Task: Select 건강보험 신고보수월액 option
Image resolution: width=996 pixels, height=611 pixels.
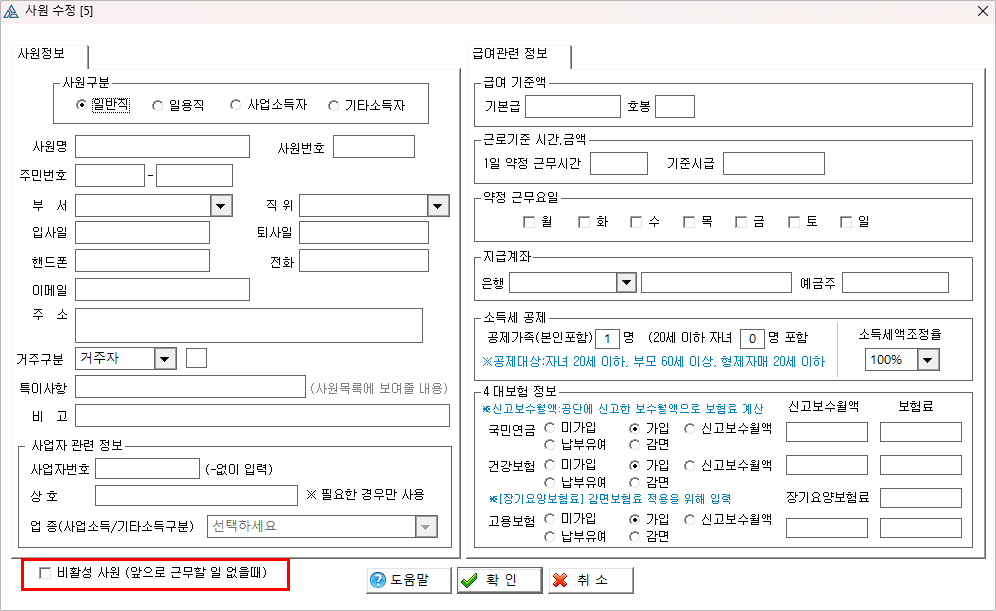Action: coord(690,466)
